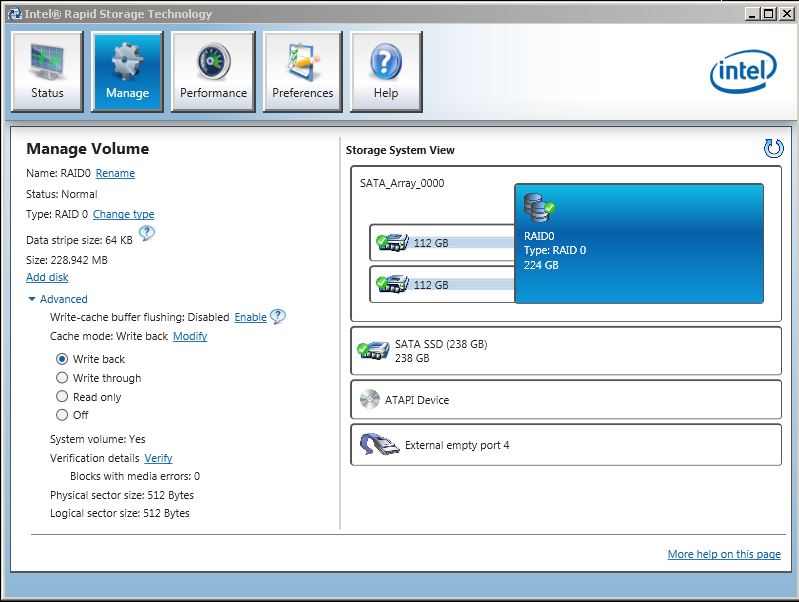
Task: Click the SATA SSD (238 GB) drive icon
Action: (x=373, y=351)
